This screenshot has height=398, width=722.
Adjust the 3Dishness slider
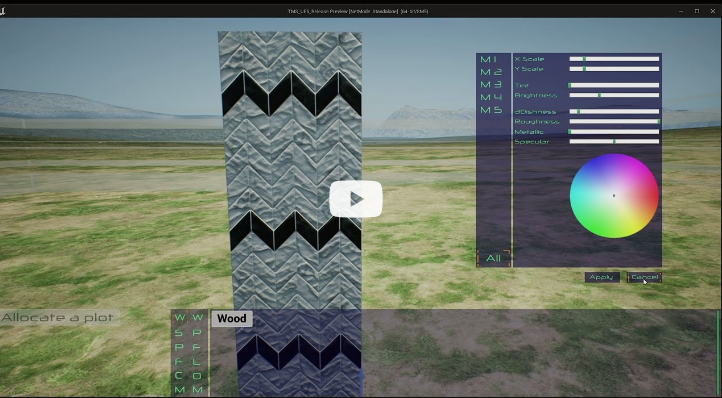tap(614, 111)
